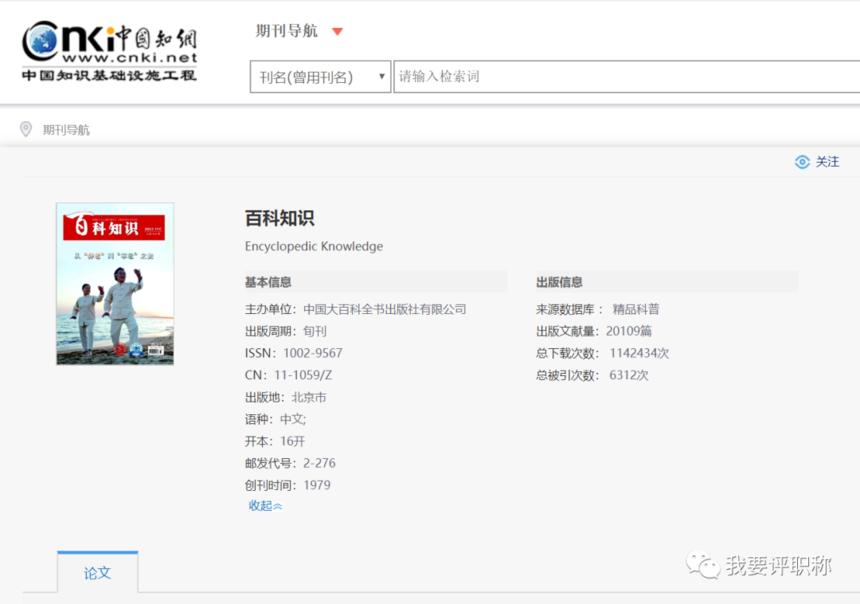Select CN value 11-1059/Z
This screenshot has height=604, width=860.
click(x=303, y=375)
